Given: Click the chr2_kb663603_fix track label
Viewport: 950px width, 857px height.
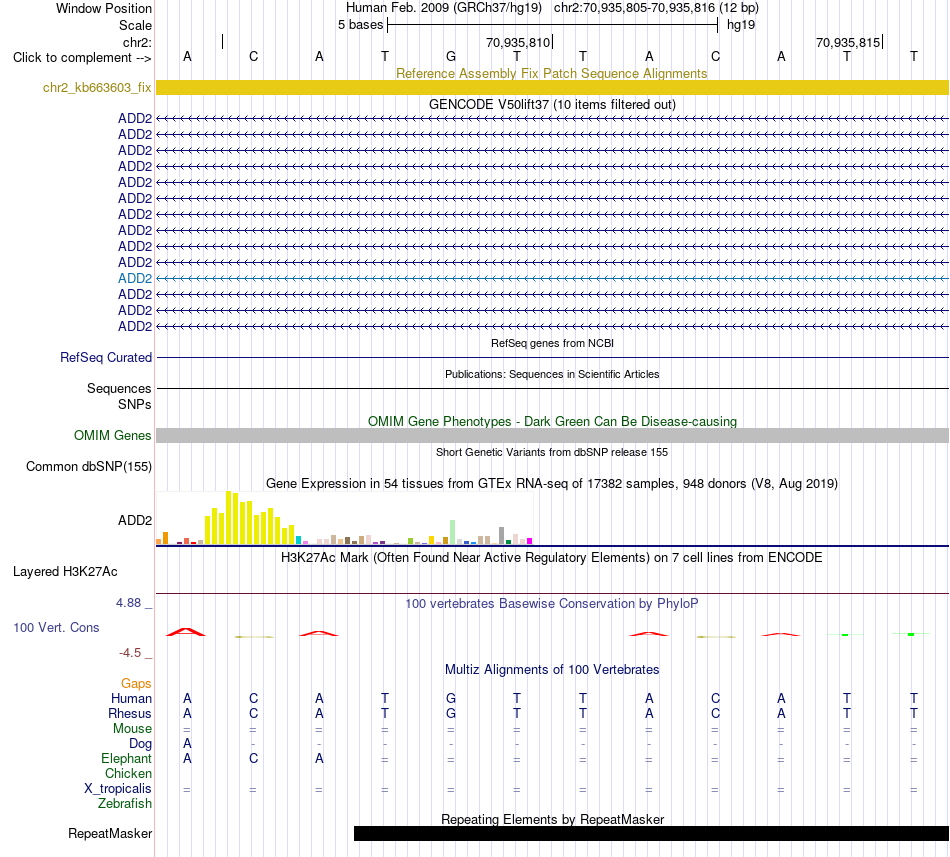Looking at the screenshot, I should [x=97, y=87].
